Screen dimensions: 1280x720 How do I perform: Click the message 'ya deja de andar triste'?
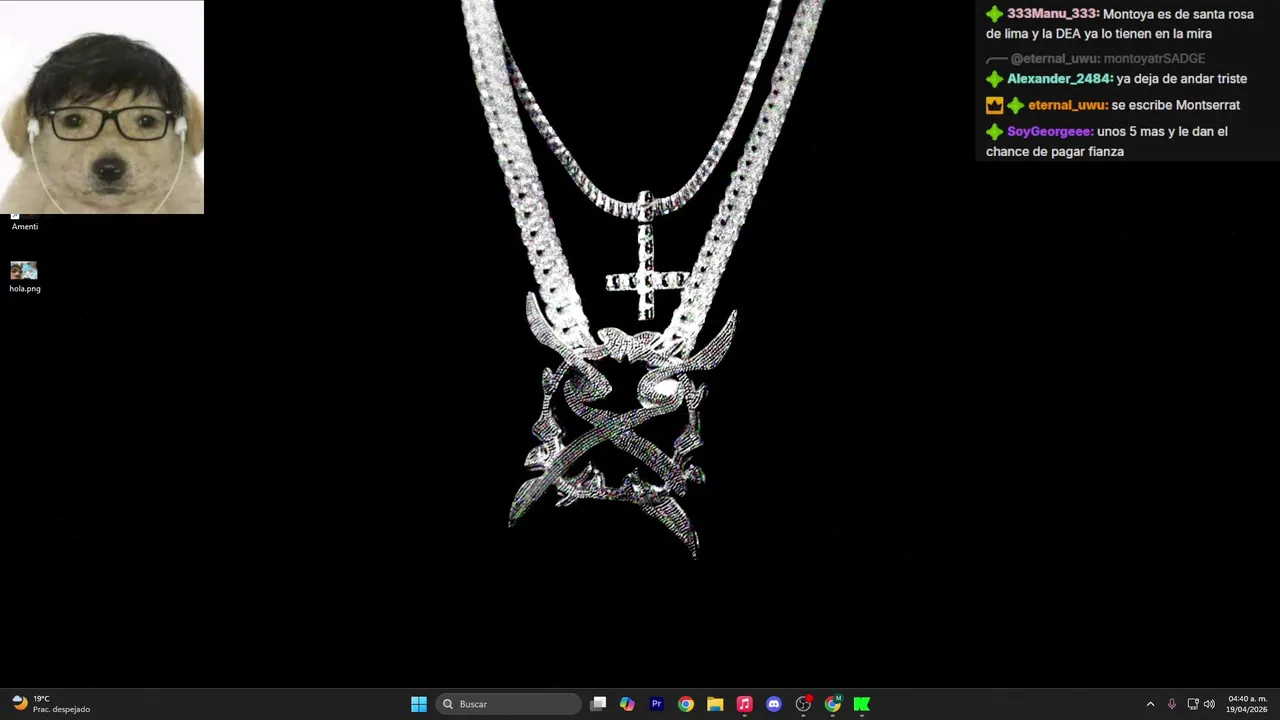coord(1182,79)
